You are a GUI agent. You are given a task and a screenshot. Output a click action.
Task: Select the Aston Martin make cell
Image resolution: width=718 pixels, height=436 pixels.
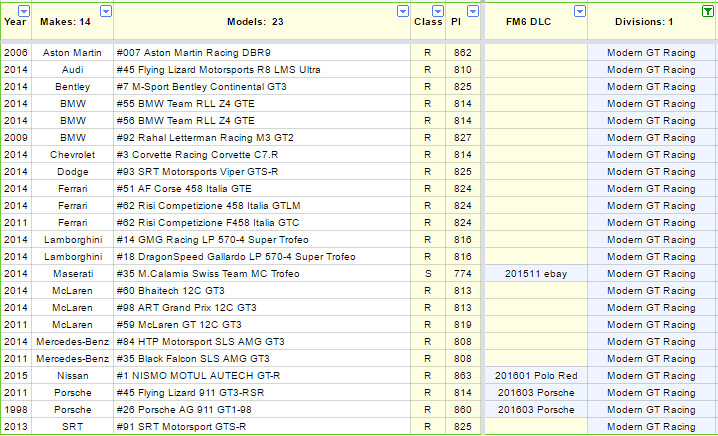click(72, 53)
